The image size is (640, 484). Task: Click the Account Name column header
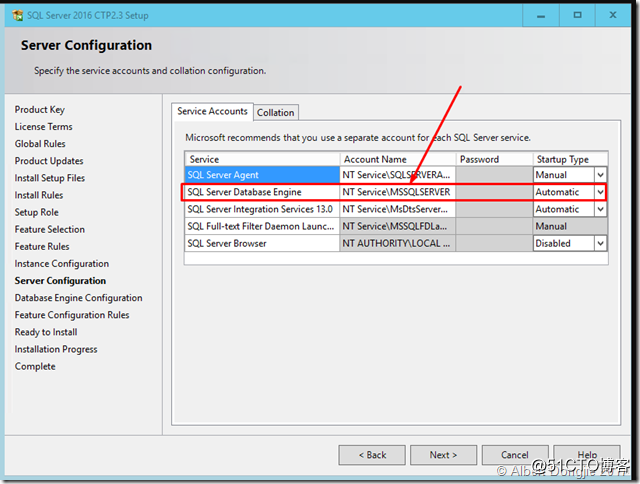[398, 159]
